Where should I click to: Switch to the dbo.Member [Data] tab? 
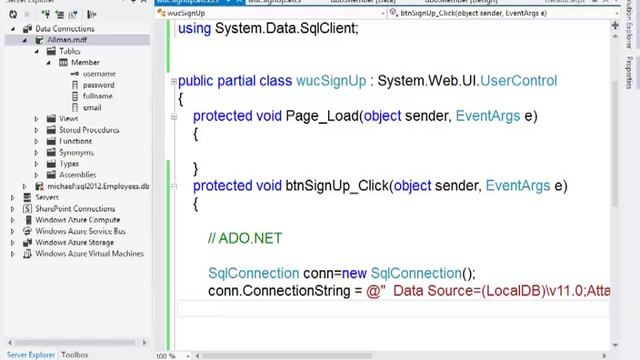[363, 2]
